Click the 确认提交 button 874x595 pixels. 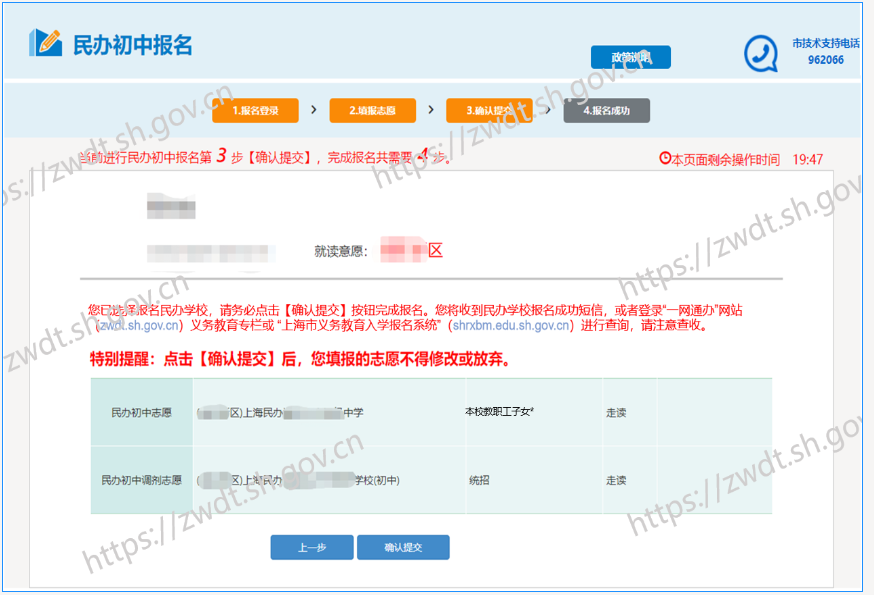tap(403, 548)
